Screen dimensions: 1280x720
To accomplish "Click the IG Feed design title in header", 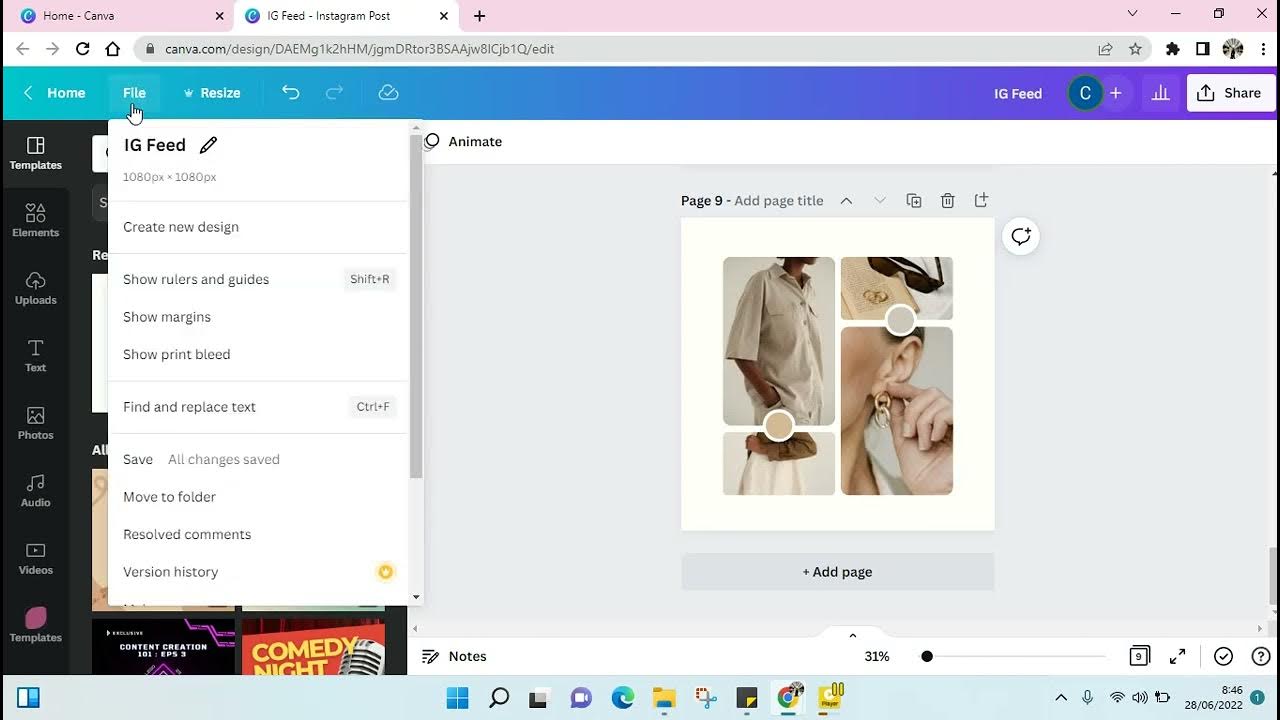I will point(1018,93).
